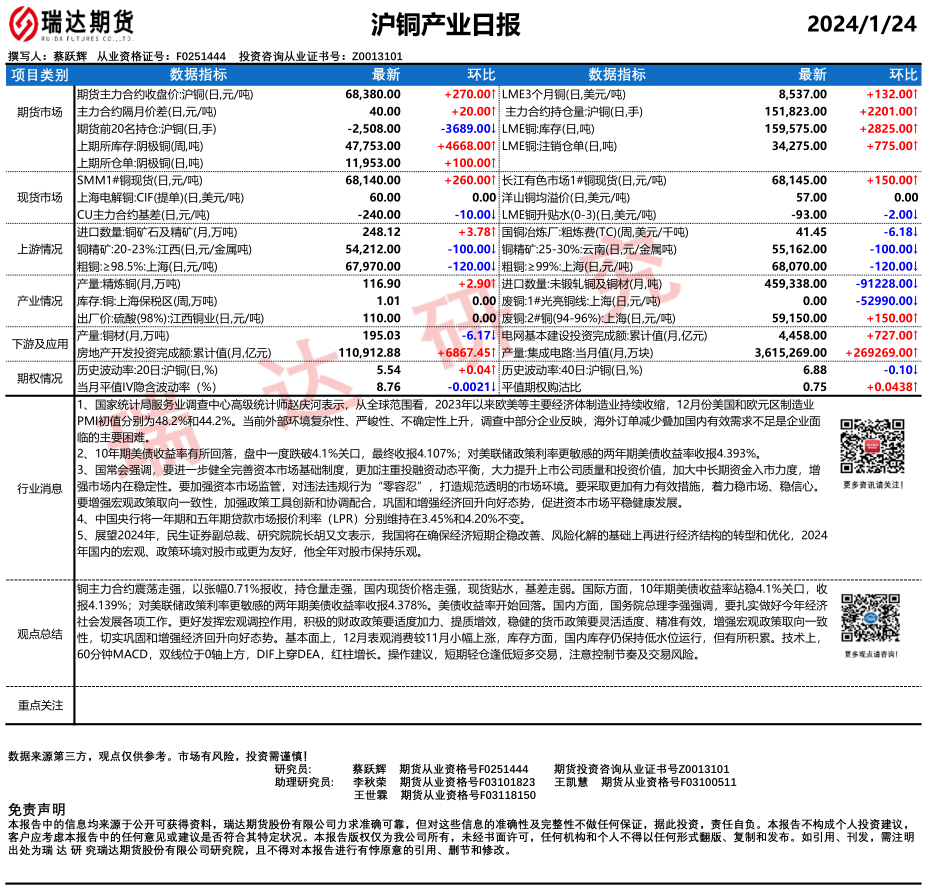This screenshot has height=889, width=926.
Task: Select the report date 2024/1/24
Action: click(862, 24)
